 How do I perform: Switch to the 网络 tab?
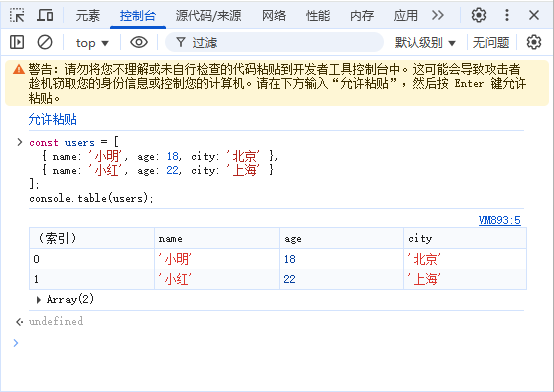pos(274,16)
